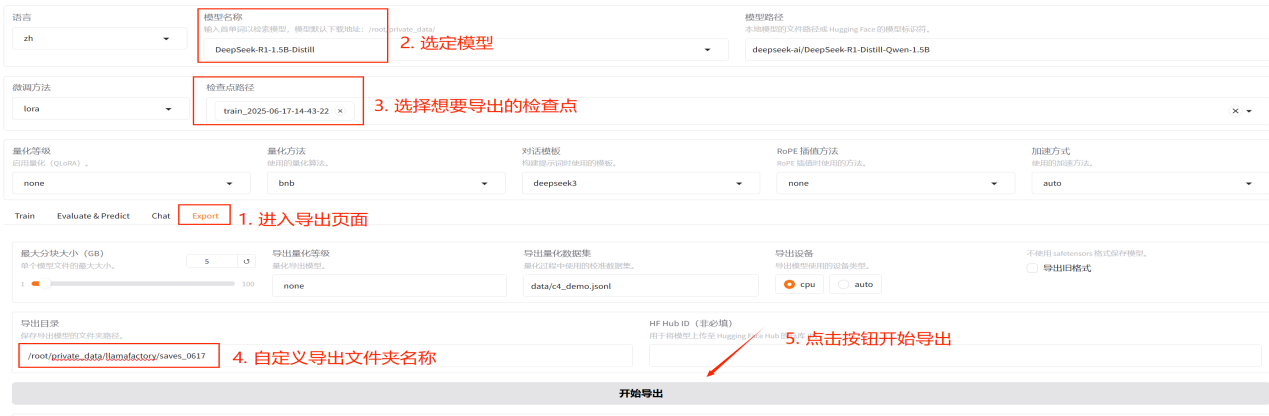The width and height of the screenshot is (1269, 416).
Task: Reset the max shard size value
Action: 248,261
